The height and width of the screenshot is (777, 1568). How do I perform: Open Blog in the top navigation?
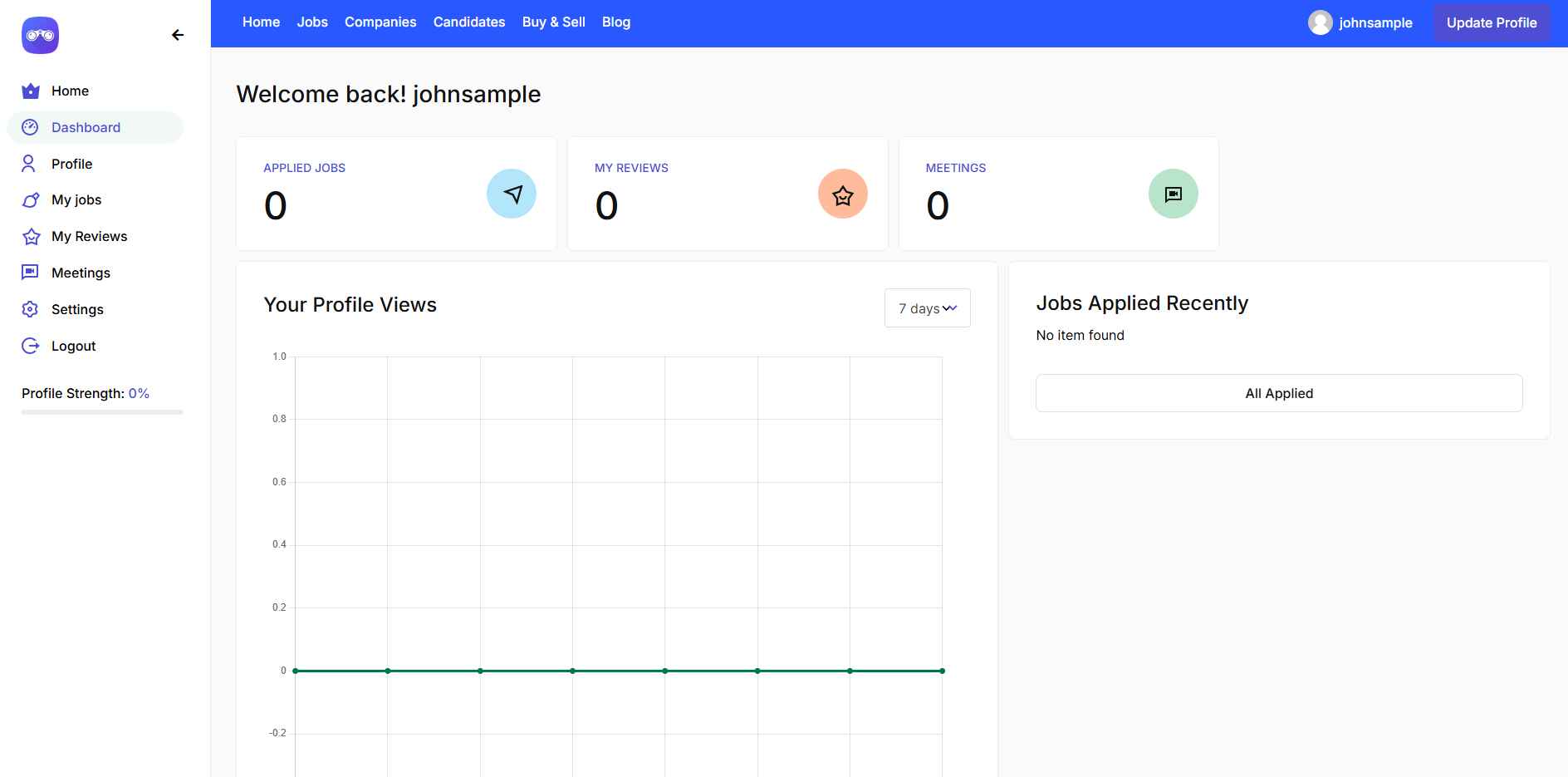[616, 22]
